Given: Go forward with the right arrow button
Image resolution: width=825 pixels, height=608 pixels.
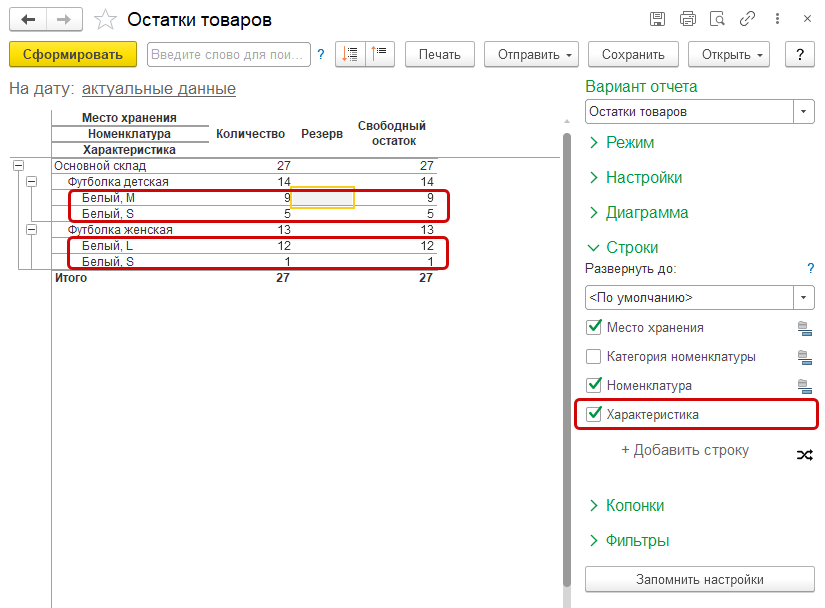Looking at the screenshot, I should point(64,20).
